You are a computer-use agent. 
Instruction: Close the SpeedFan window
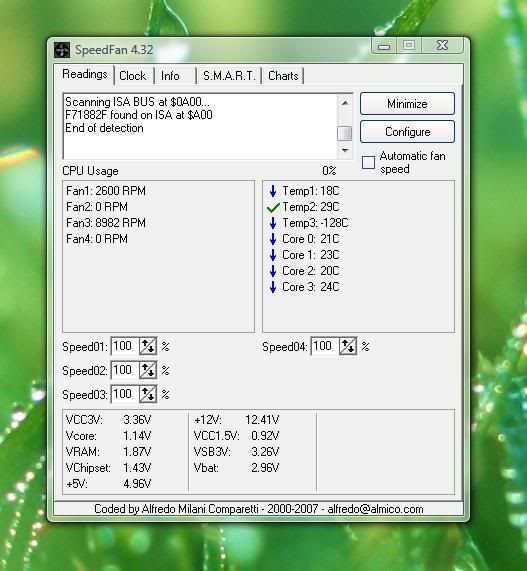point(442,46)
